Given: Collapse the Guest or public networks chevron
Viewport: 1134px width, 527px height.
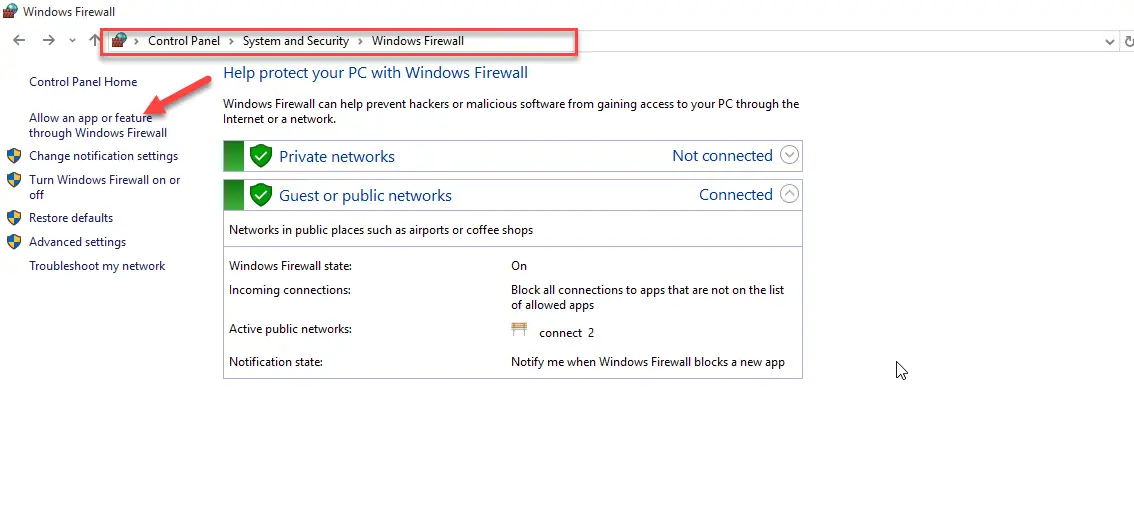Looking at the screenshot, I should click(x=790, y=194).
